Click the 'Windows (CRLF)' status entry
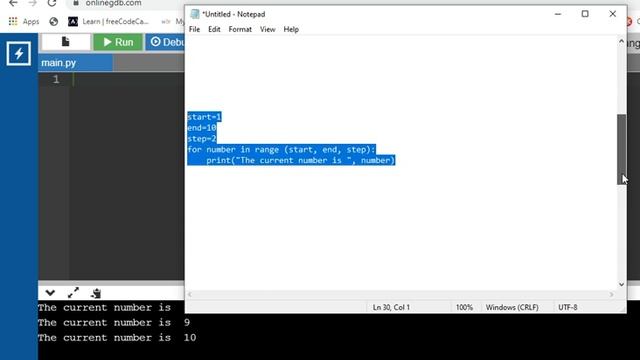 pos(512,307)
